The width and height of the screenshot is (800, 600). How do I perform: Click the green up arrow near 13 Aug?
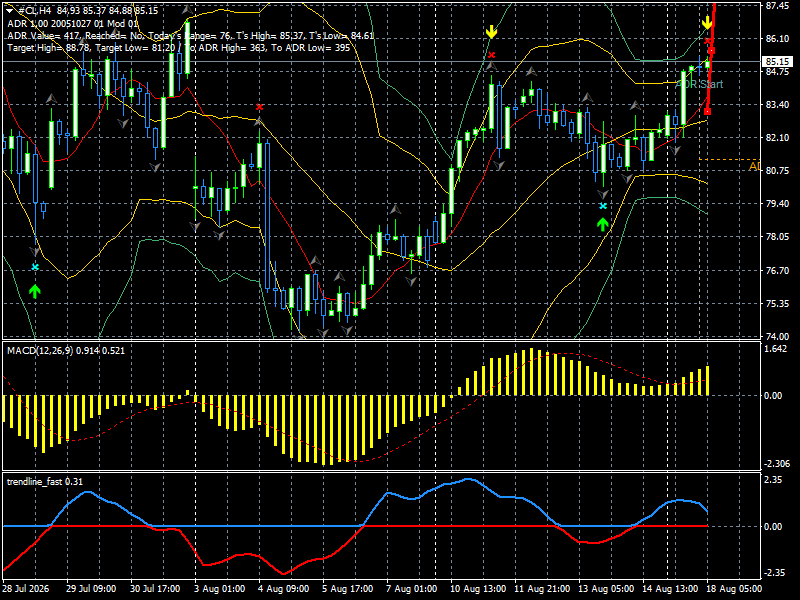tap(603, 224)
